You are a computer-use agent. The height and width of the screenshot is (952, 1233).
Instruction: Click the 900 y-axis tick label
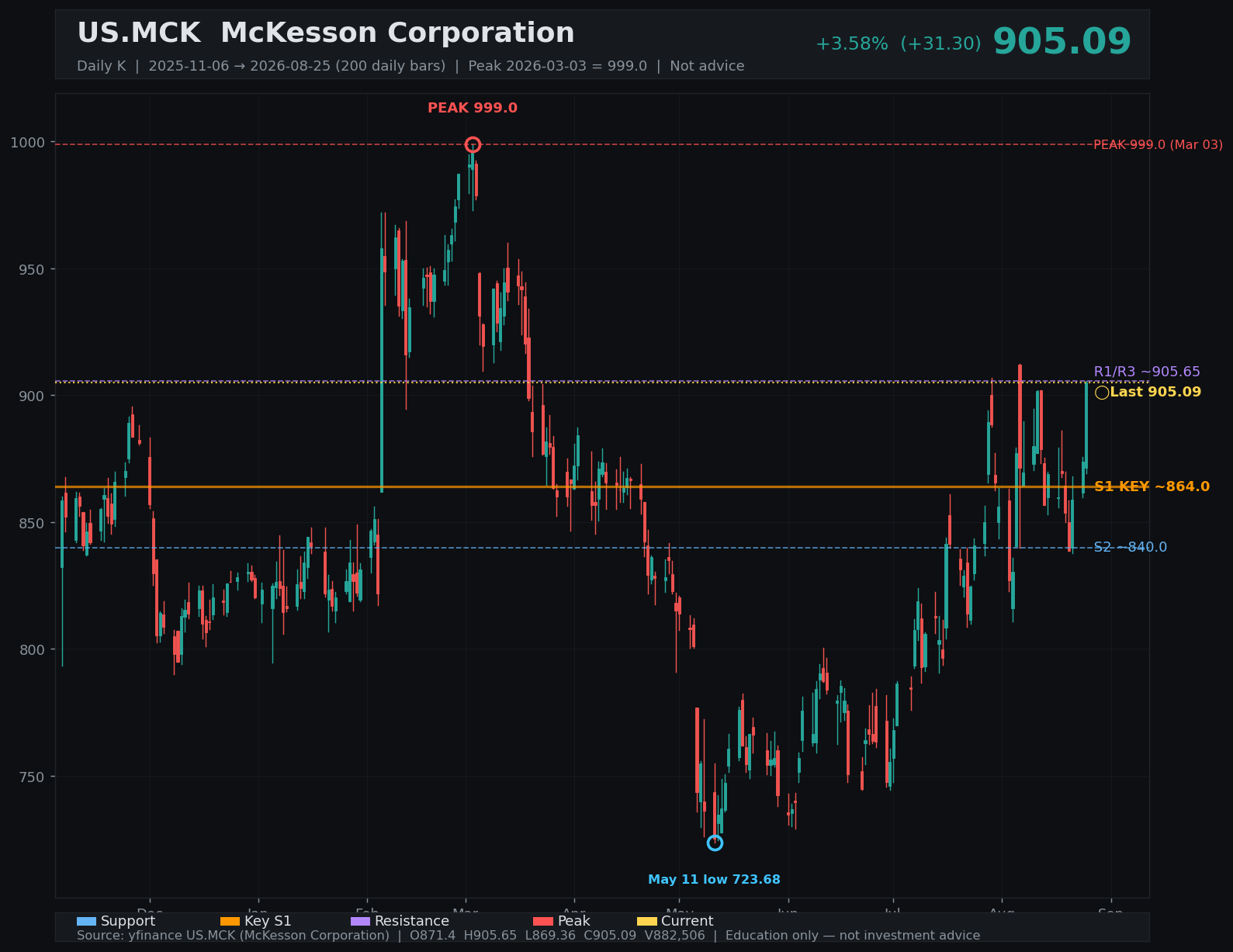(32, 396)
